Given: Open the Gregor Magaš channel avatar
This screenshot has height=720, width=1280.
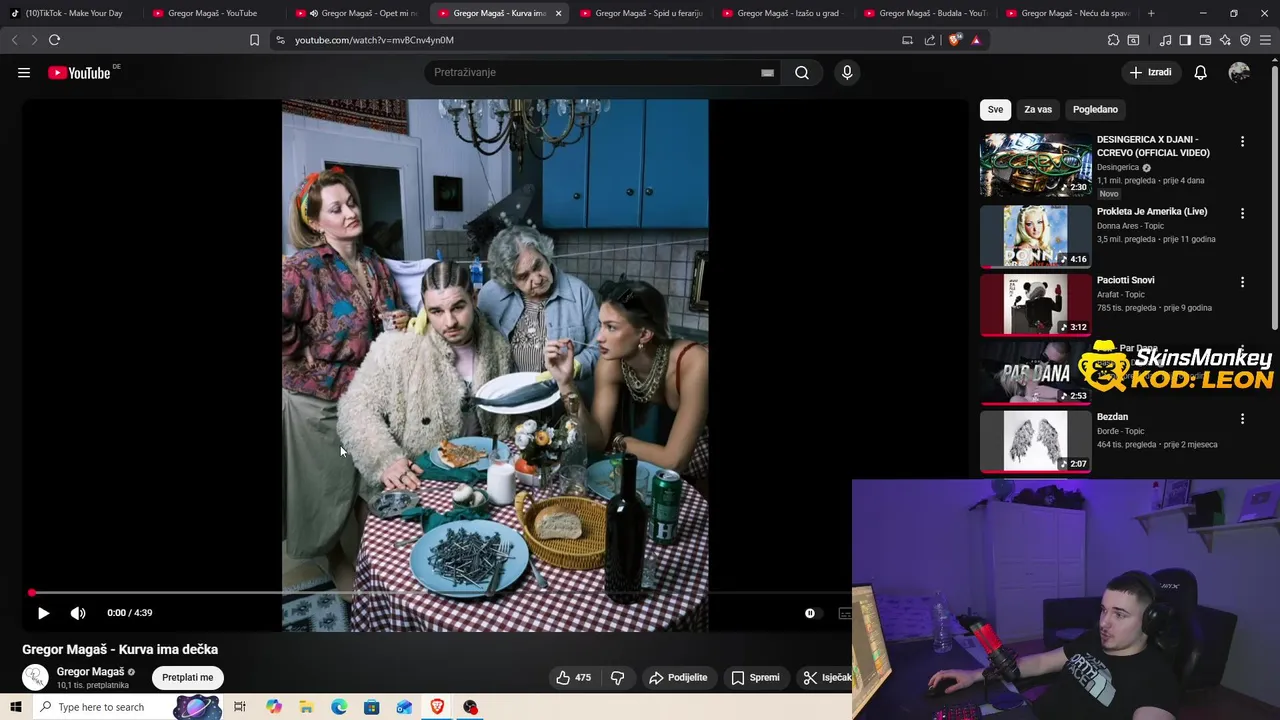Looking at the screenshot, I should pyautogui.click(x=35, y=677).
